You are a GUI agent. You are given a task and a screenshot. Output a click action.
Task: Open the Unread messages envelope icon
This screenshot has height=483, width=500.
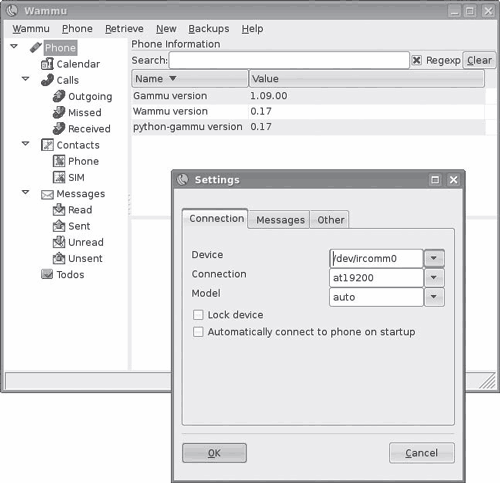point(59,242)
